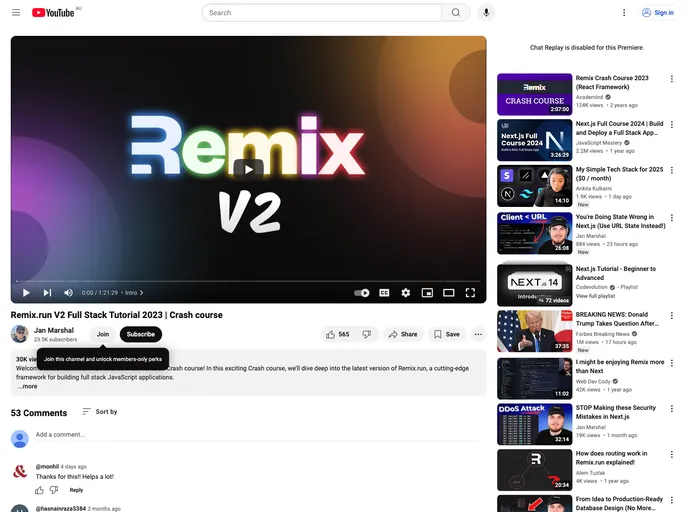Seek on the video progress bar

click(x=249, y=281)
